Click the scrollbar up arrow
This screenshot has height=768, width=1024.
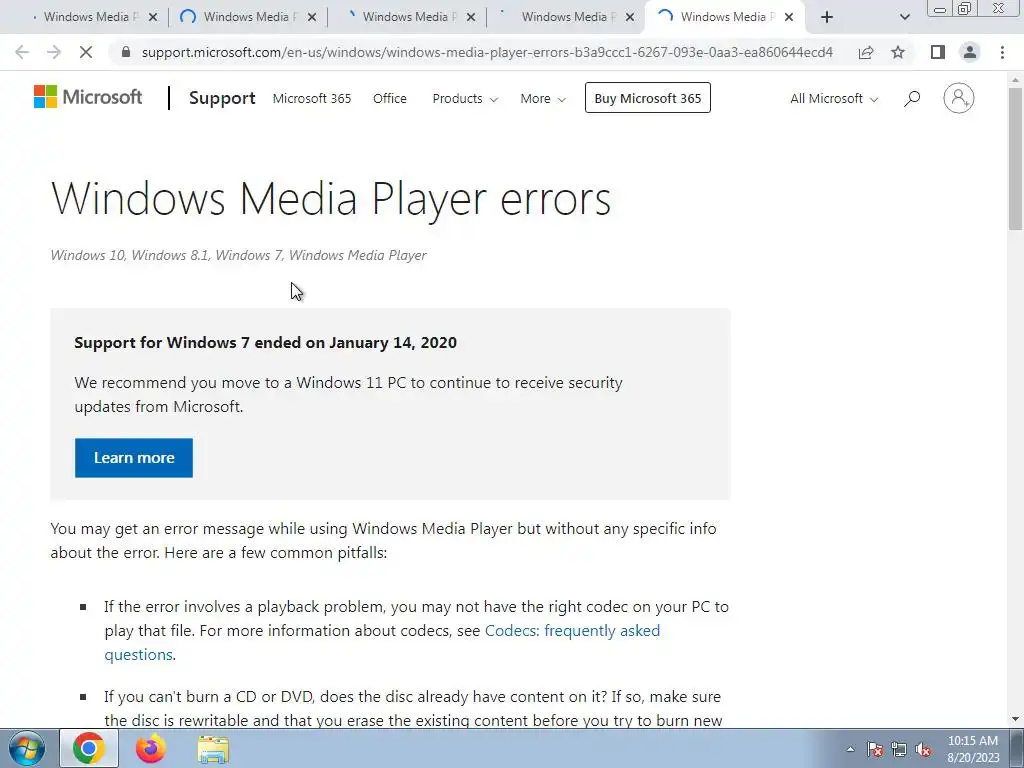coord(1016,80)
